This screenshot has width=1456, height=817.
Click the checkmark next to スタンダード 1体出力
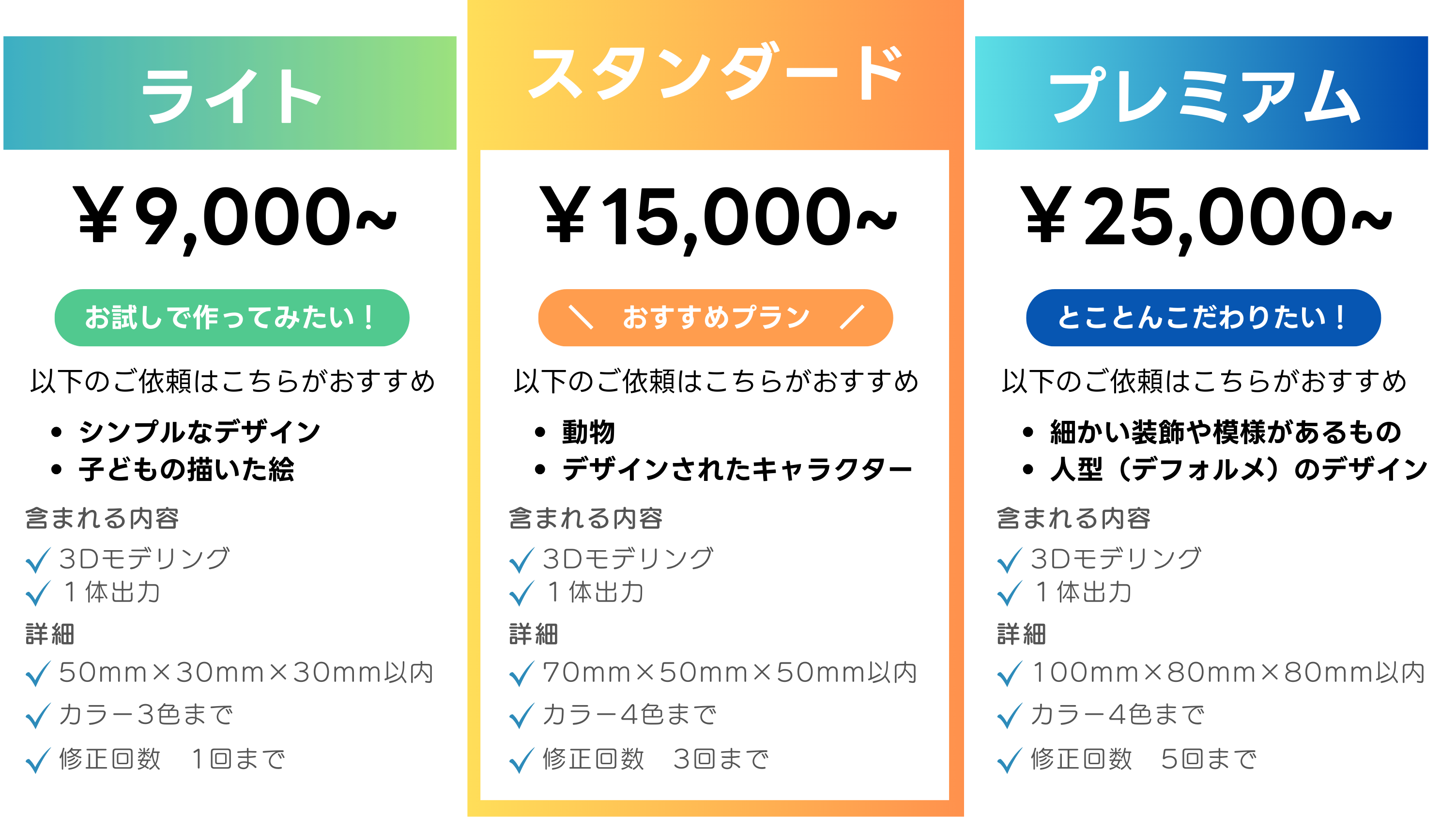click(521, 593)
